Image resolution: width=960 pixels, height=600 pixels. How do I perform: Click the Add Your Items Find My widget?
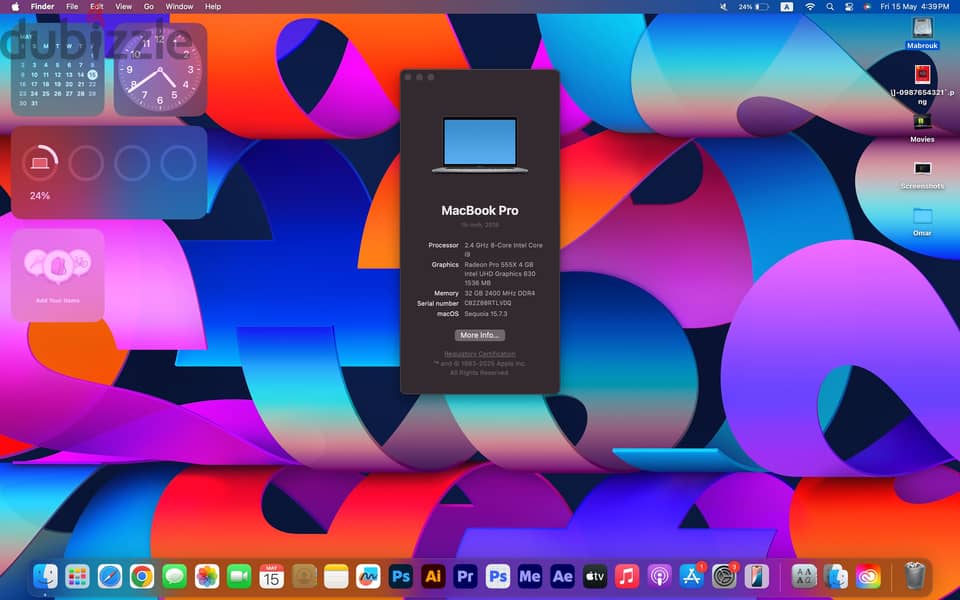58,275
